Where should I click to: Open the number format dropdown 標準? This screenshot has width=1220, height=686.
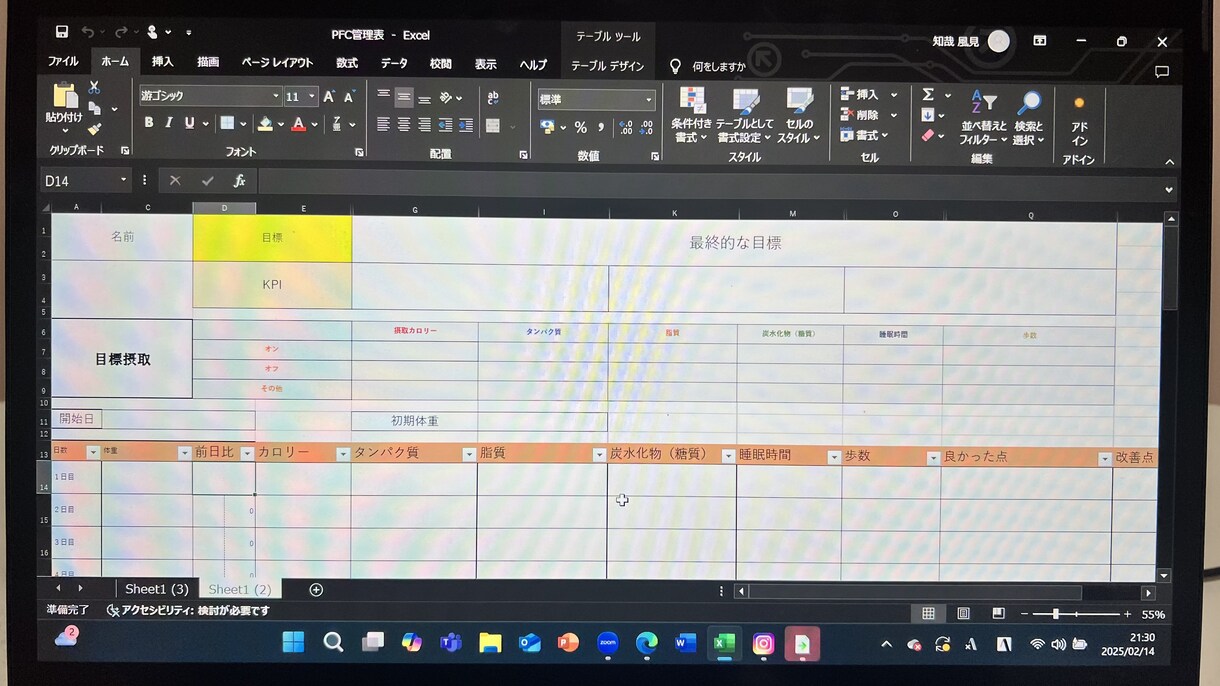648,100
